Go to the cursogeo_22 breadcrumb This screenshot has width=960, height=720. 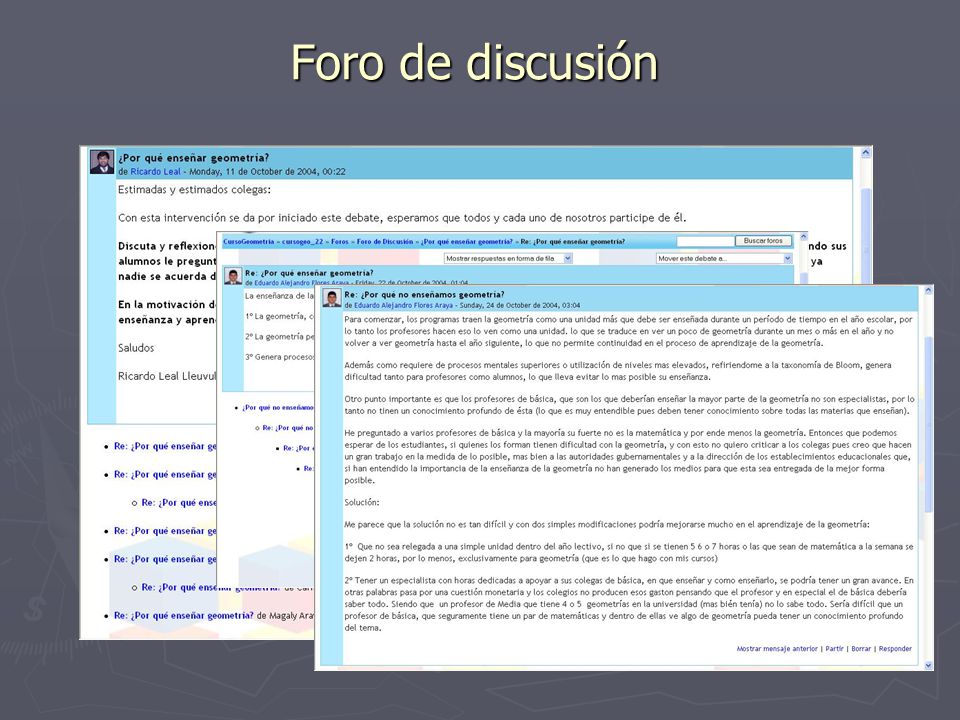302,242
